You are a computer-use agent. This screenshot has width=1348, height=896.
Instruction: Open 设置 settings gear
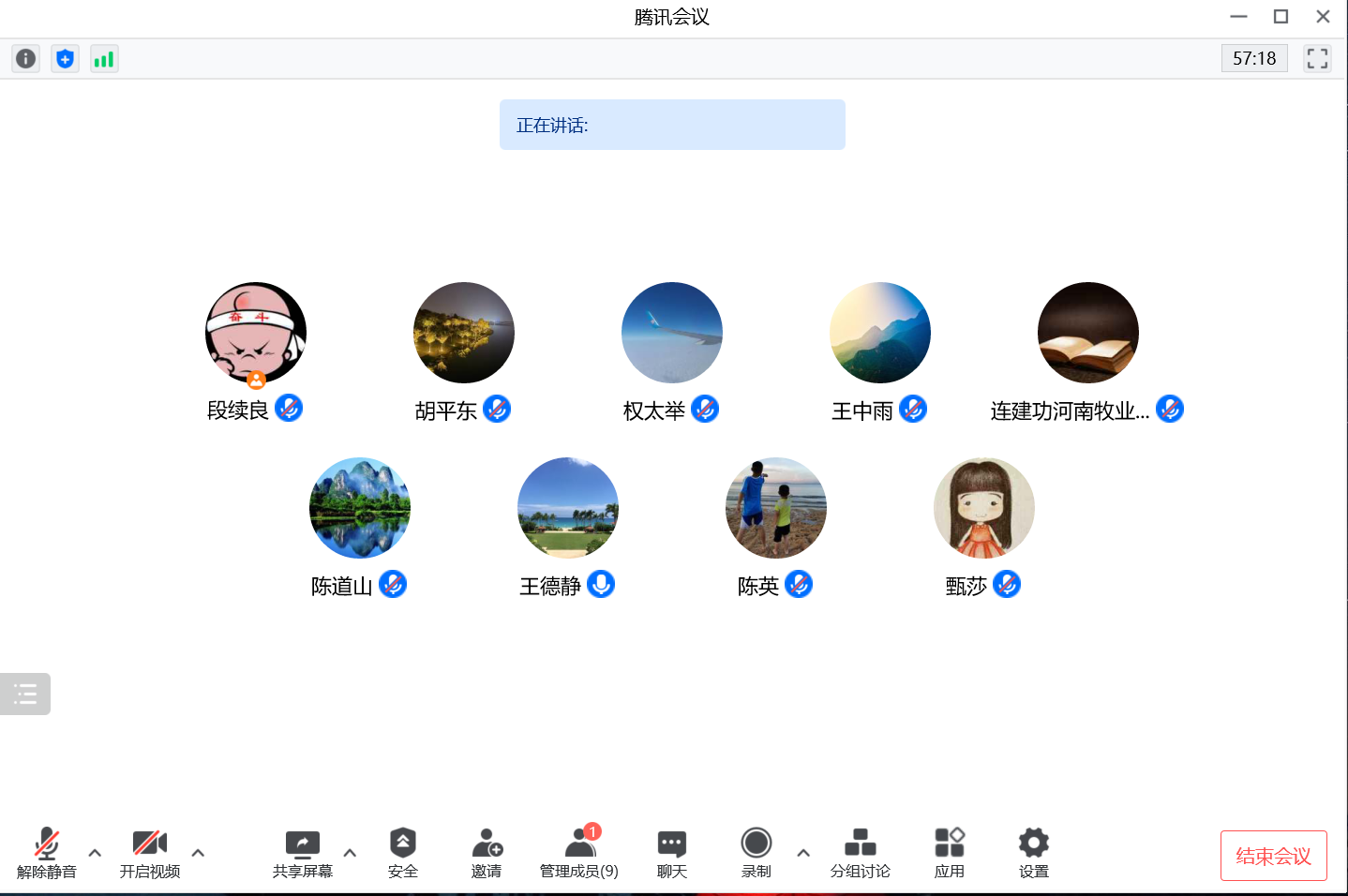1033,852
